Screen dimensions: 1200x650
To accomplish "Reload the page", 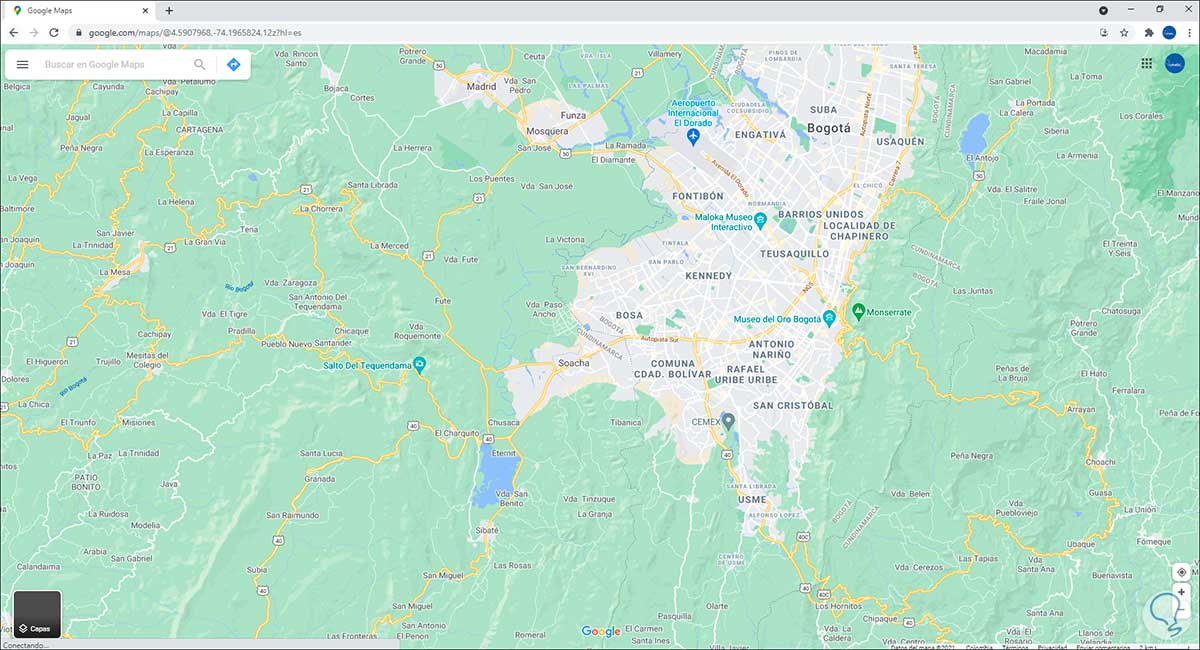I will (x=54, y=32).
